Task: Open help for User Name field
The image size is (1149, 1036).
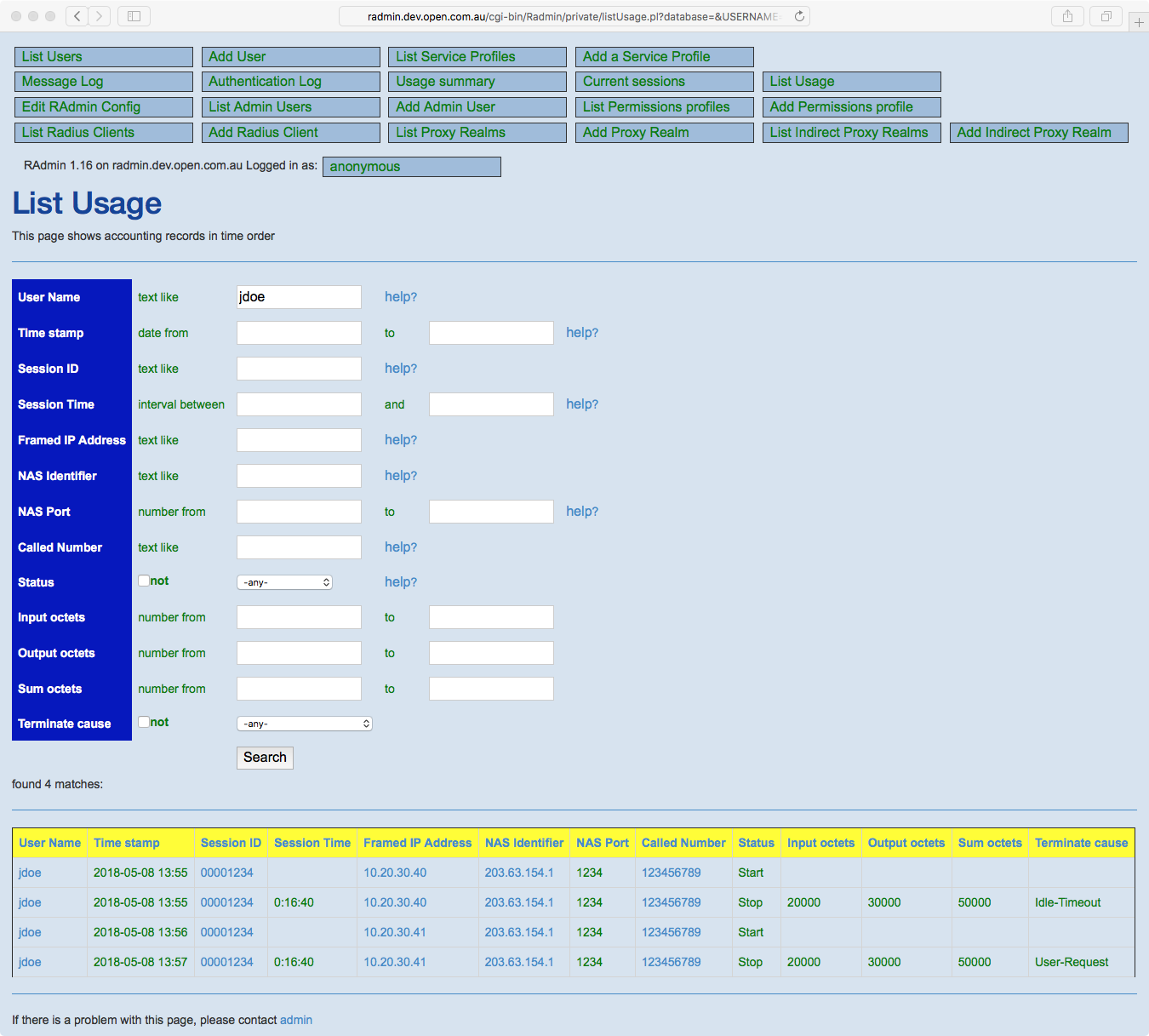Action: click(401, 297)
